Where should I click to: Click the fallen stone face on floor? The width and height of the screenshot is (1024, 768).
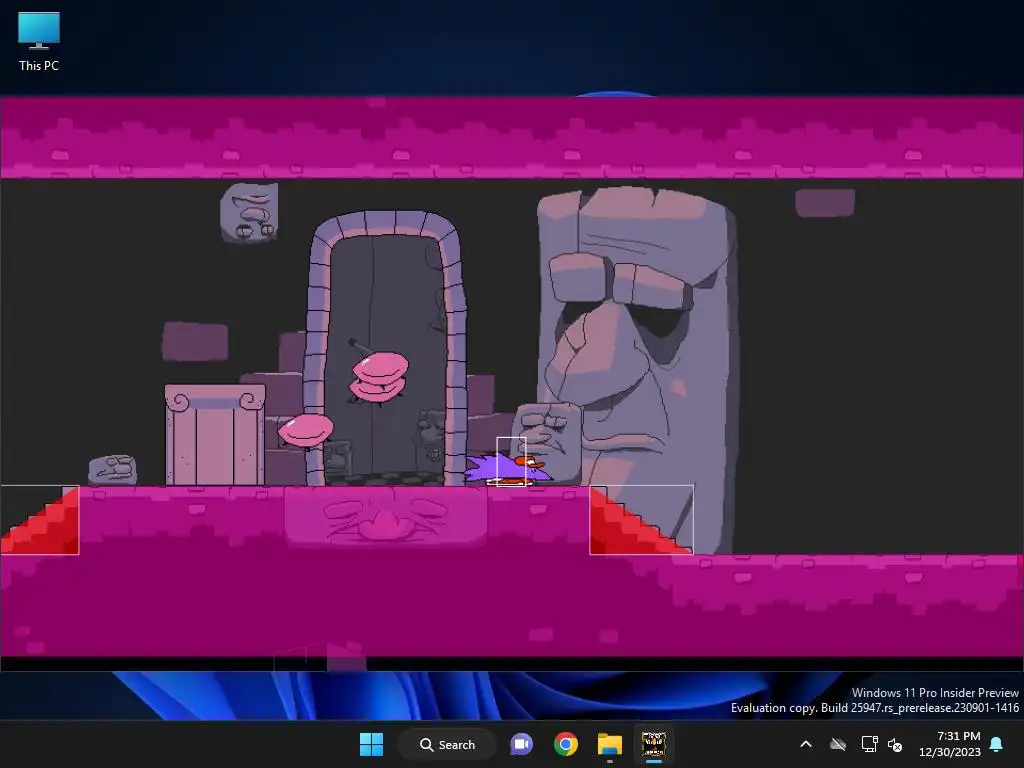[112, 470]
